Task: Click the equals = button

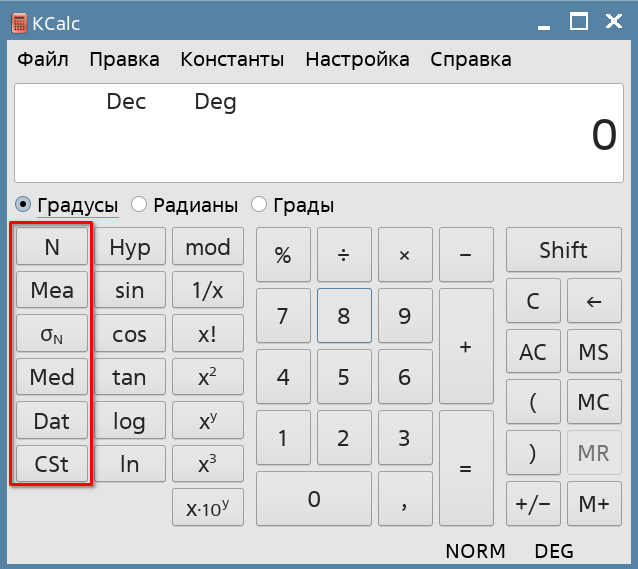Action: [466, 467]
